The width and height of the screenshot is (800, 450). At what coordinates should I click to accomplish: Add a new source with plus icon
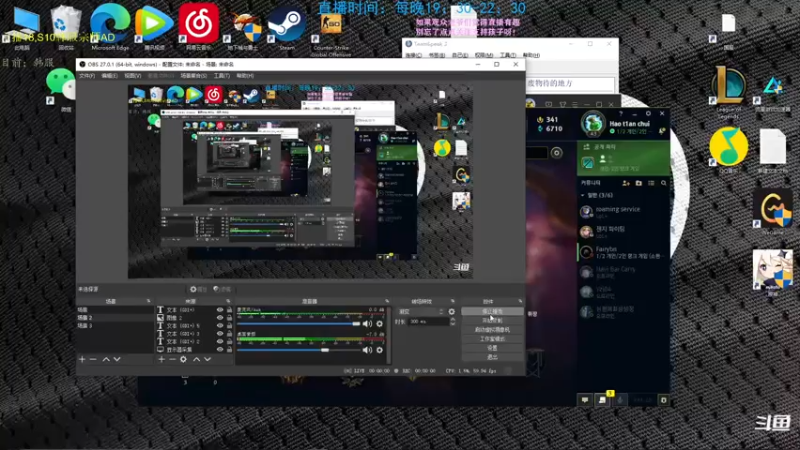161,359
